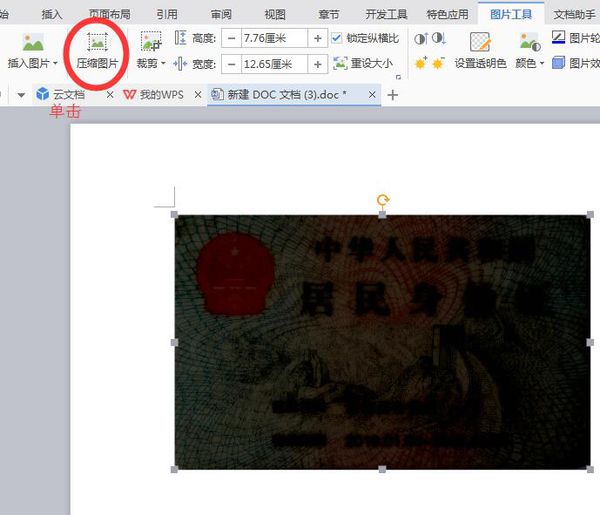Increase brightness sun icon
Screen dimensions: 600x515
[421, 63]
